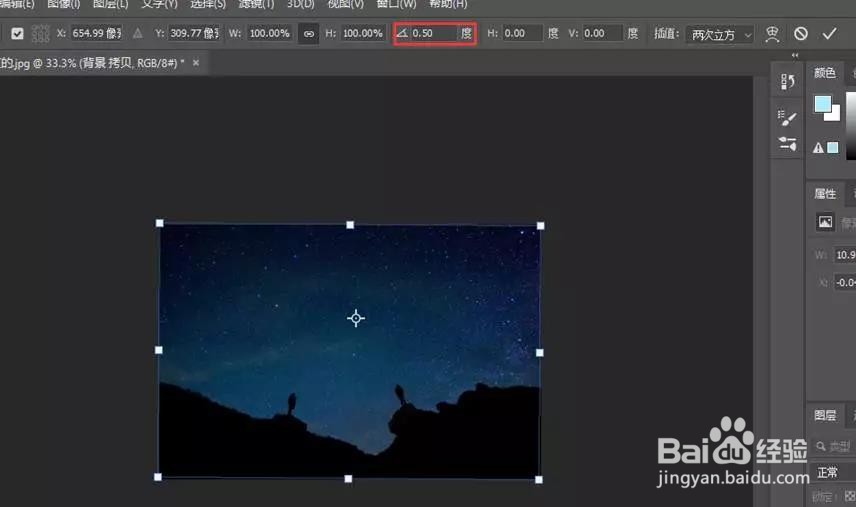Click the height H 100.00% field
Viewport: 856px width, 507px height.
click(362, 33)
